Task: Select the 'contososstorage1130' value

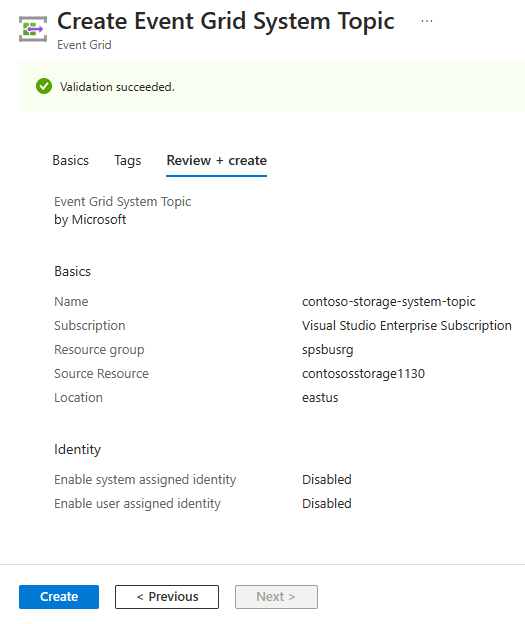Action: click(363, 374)
